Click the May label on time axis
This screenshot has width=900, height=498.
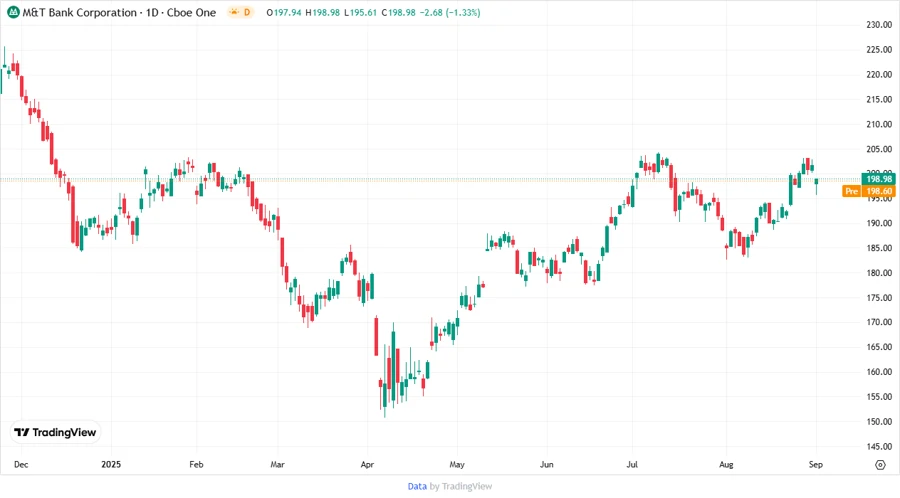pos(457,464)
